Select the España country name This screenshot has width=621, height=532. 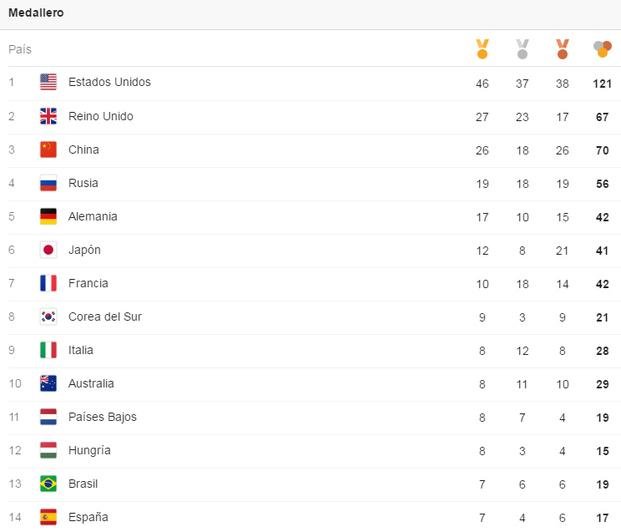(88, 517)
